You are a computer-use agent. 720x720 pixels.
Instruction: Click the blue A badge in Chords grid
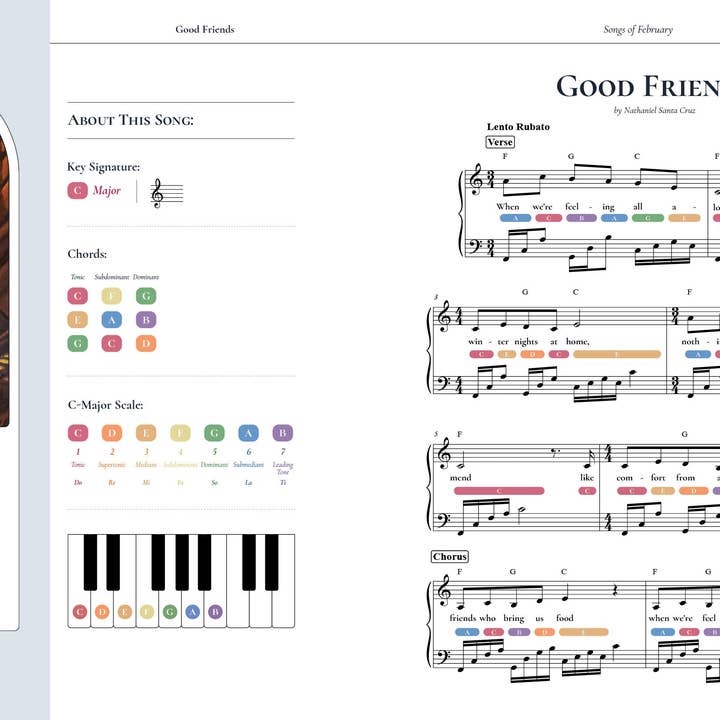(x=112, y=320)
